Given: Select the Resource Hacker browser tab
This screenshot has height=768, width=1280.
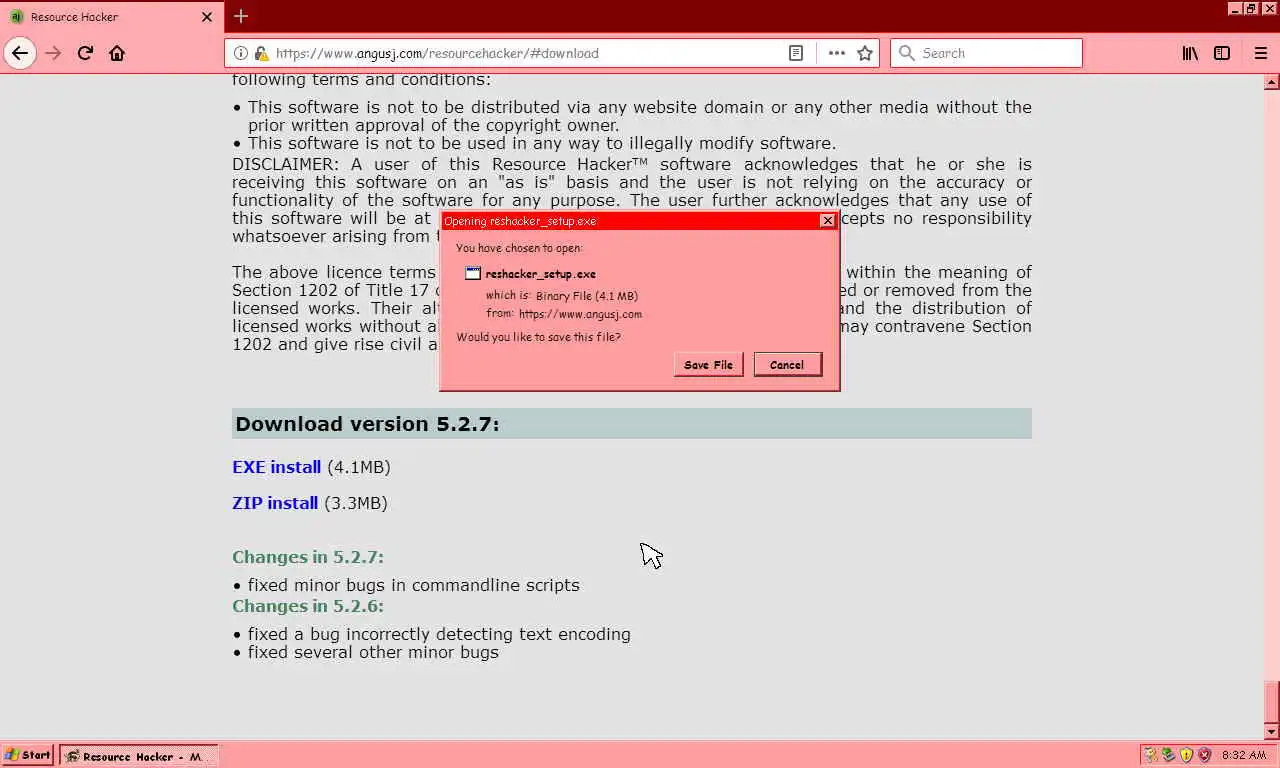Looking at the screenshot, I should click(x=110, y=17).
